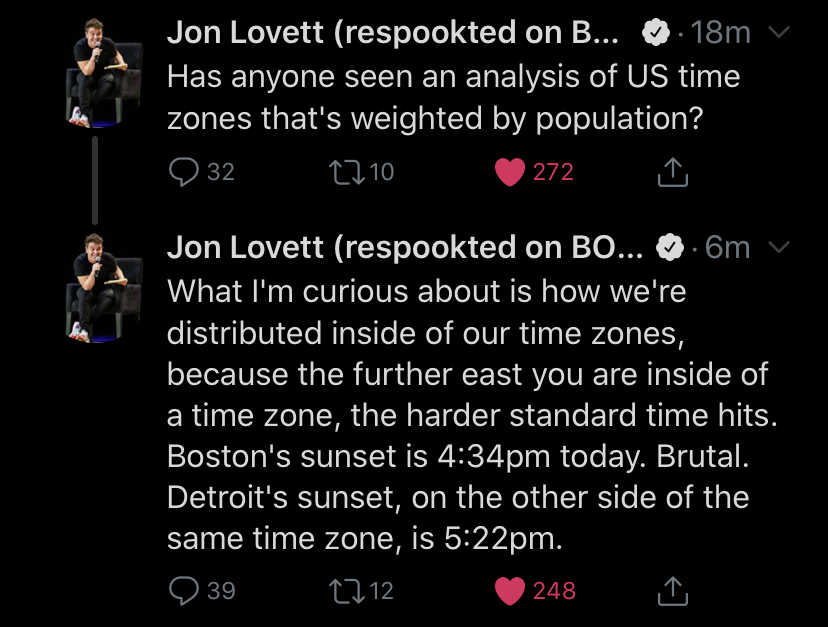Open the dropdown chevron on the 18m tweet
This screenshot has height=627, width=828.
coord(777,33)
